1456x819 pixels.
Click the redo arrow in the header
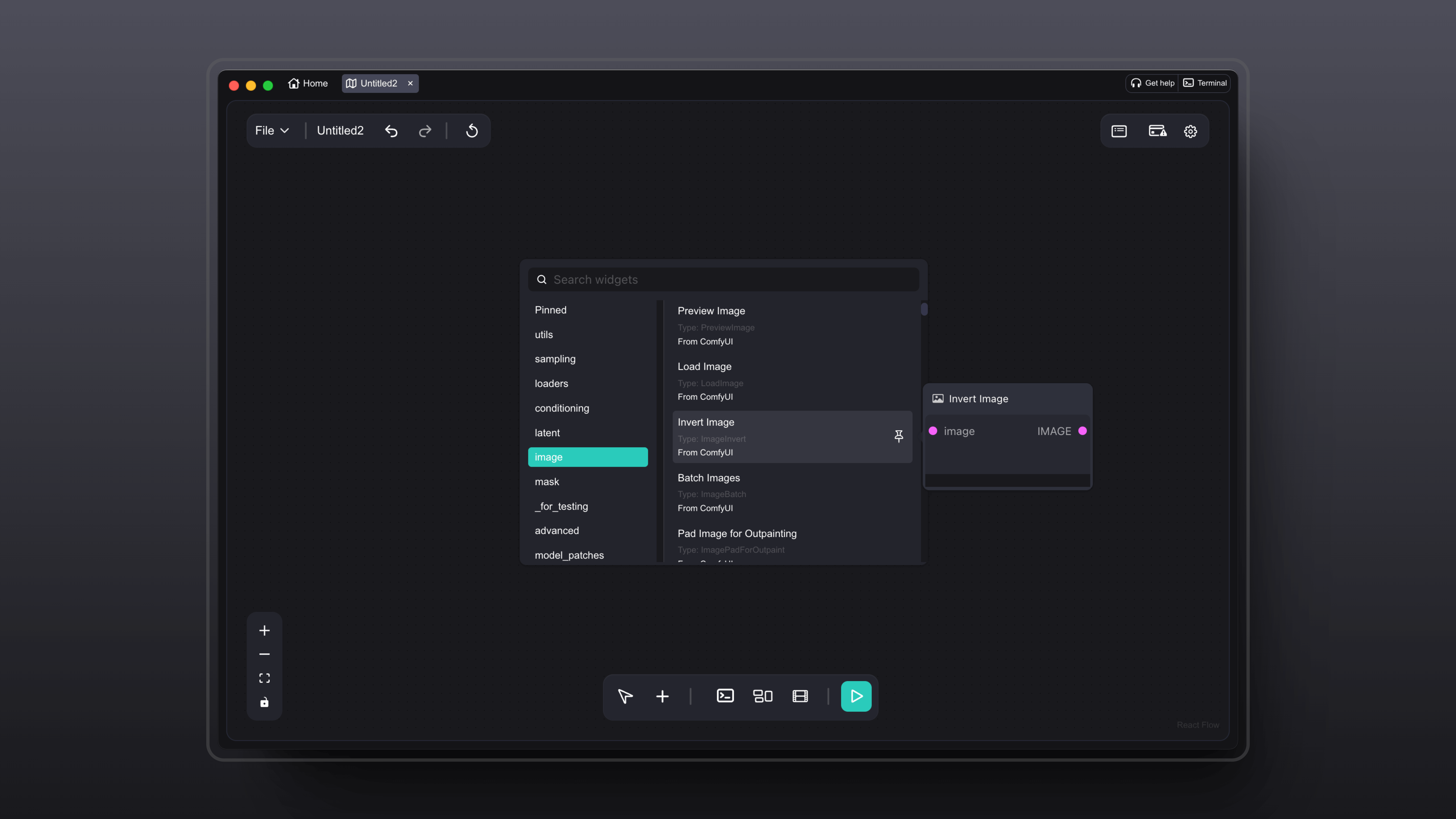click(424, 131)
